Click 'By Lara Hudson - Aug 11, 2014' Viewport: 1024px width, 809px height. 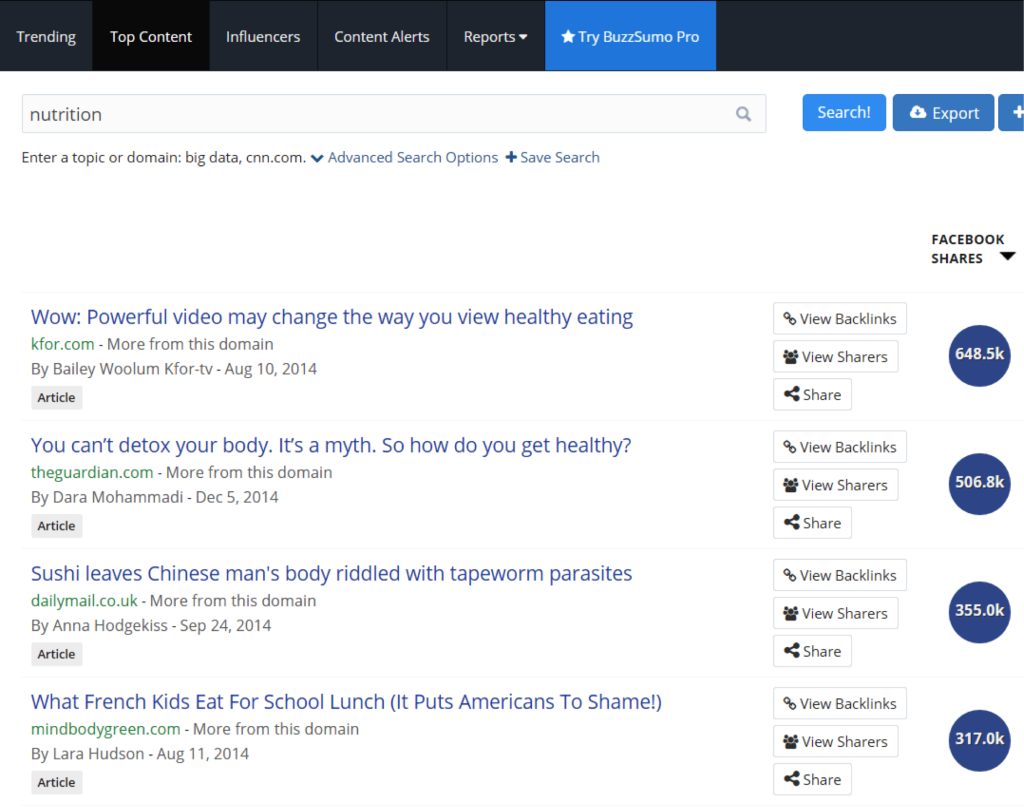(140, 754)
